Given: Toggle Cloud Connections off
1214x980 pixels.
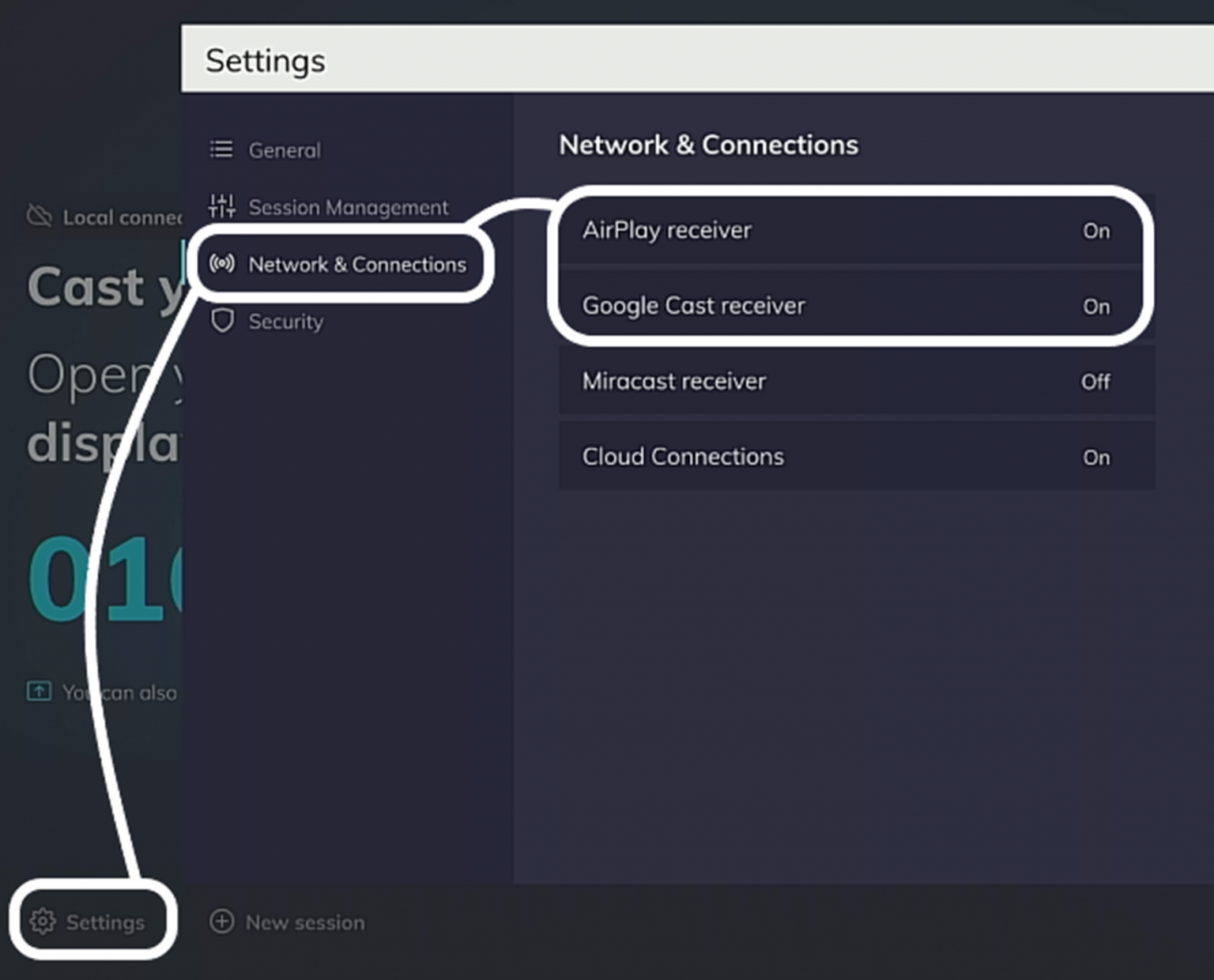Looking at the screenshot, I should pyautogui.click(x=1096, y=457).
